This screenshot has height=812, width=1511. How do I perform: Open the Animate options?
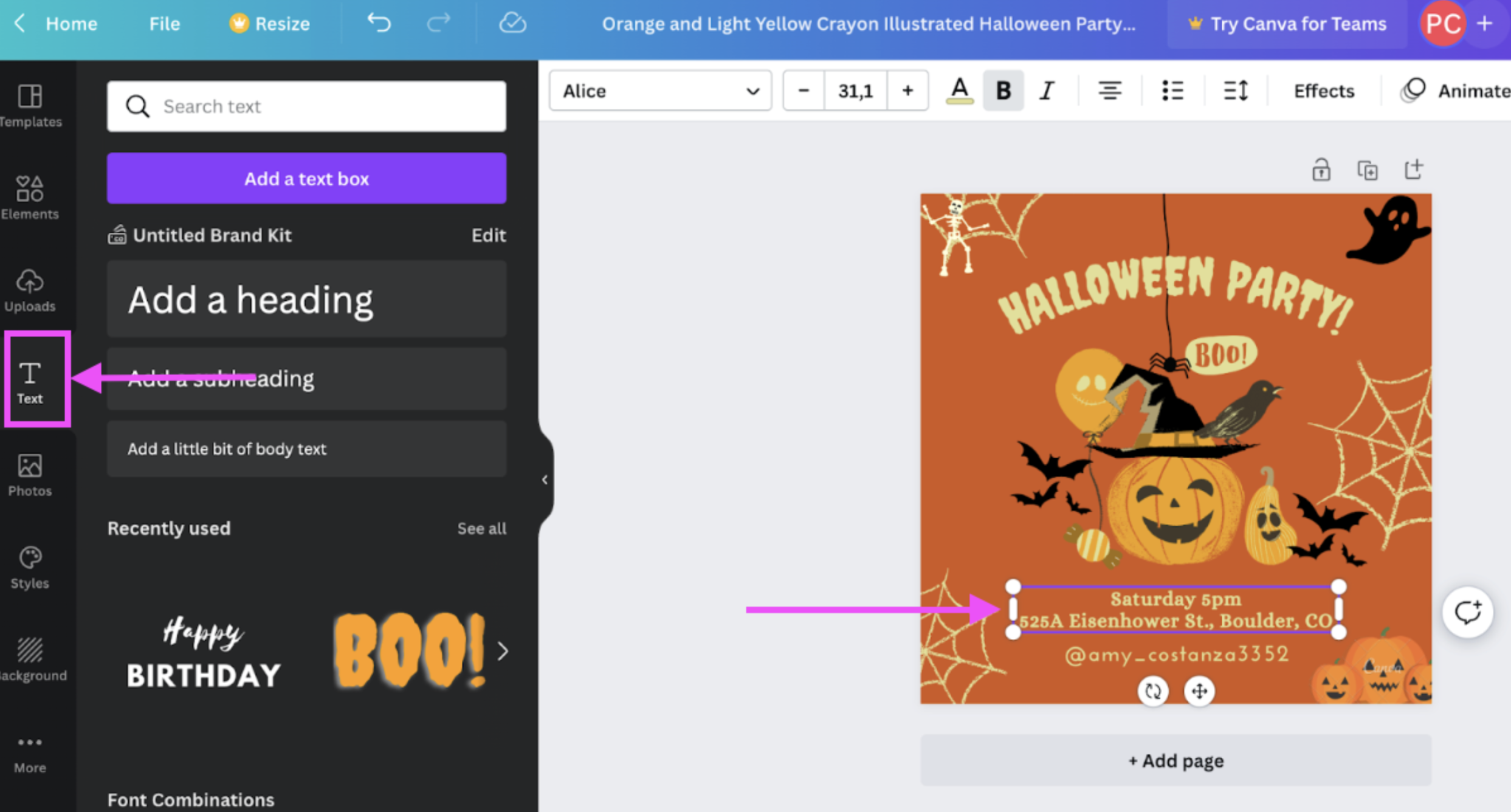pos(1455,91)
